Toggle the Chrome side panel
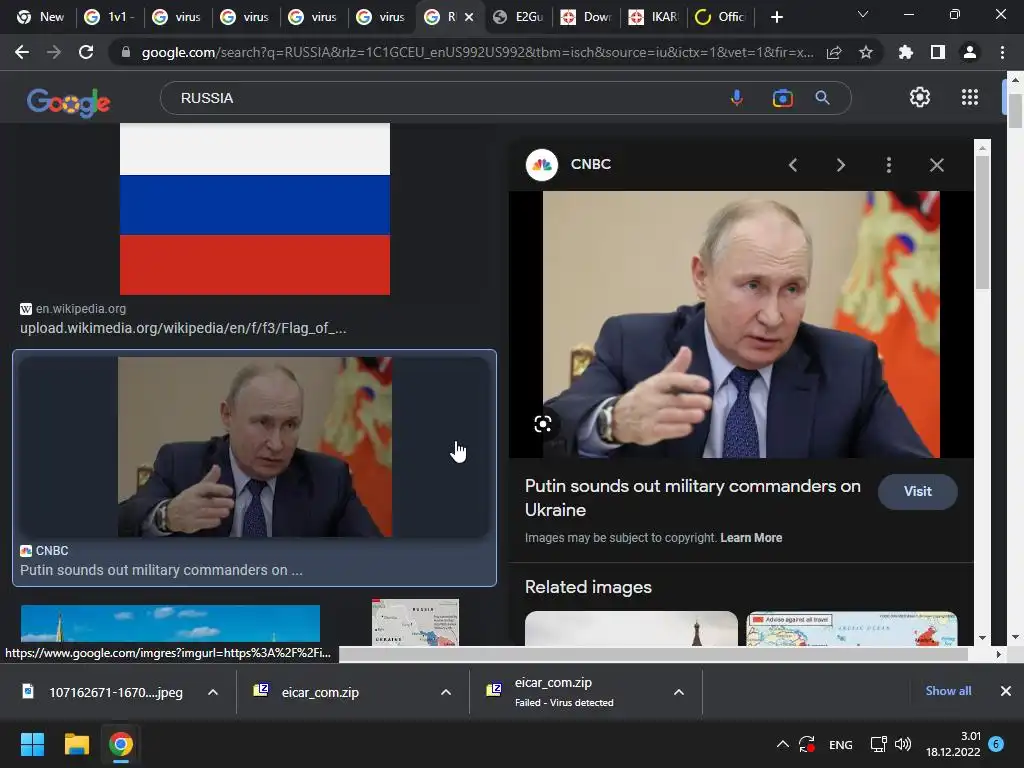Image resolution: width=1024 pixels, height=768 pixels. pyautogui.click(x=938, y=52)
